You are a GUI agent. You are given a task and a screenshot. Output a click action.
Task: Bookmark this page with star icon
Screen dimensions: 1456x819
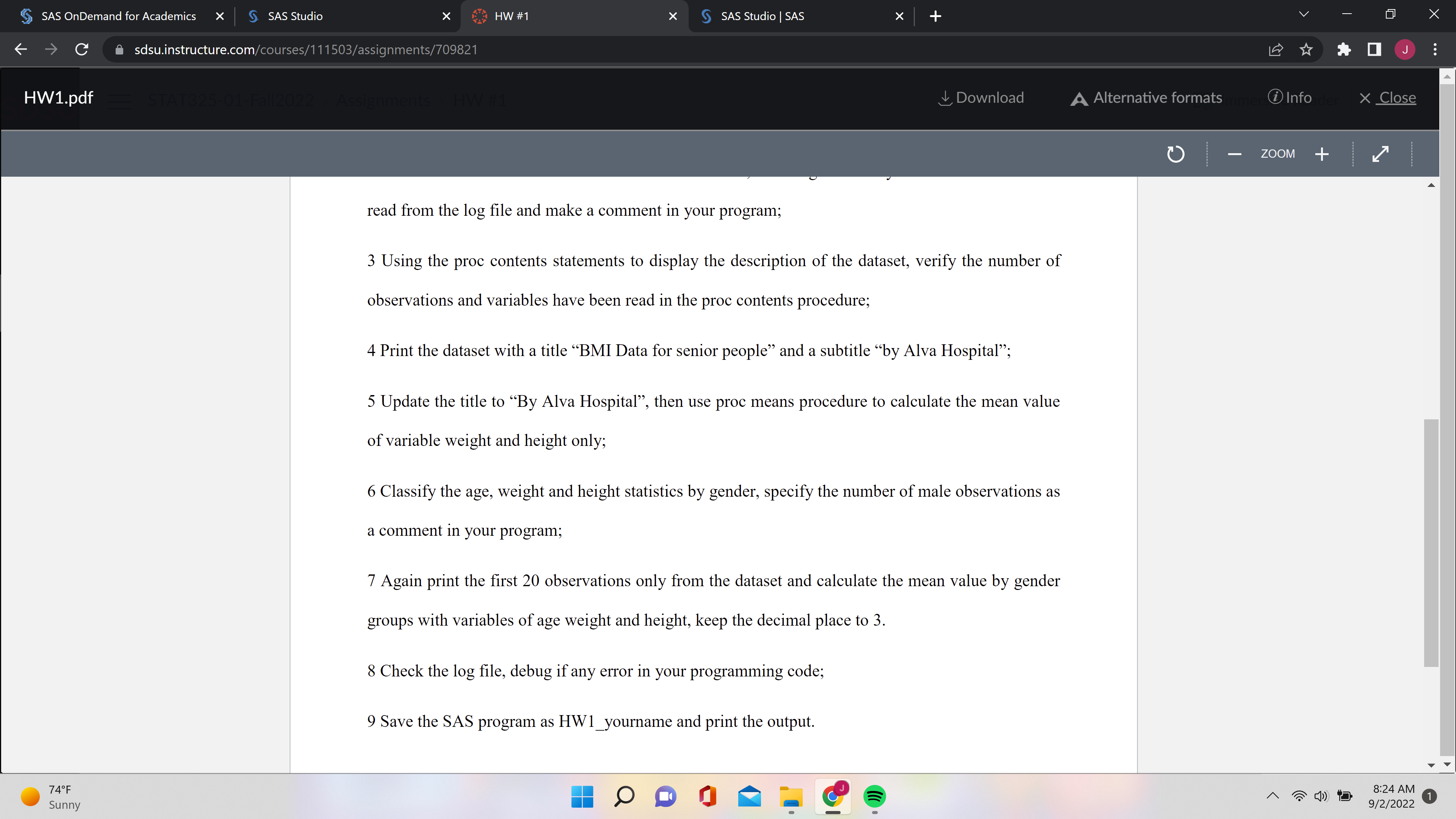[1305, 50]
